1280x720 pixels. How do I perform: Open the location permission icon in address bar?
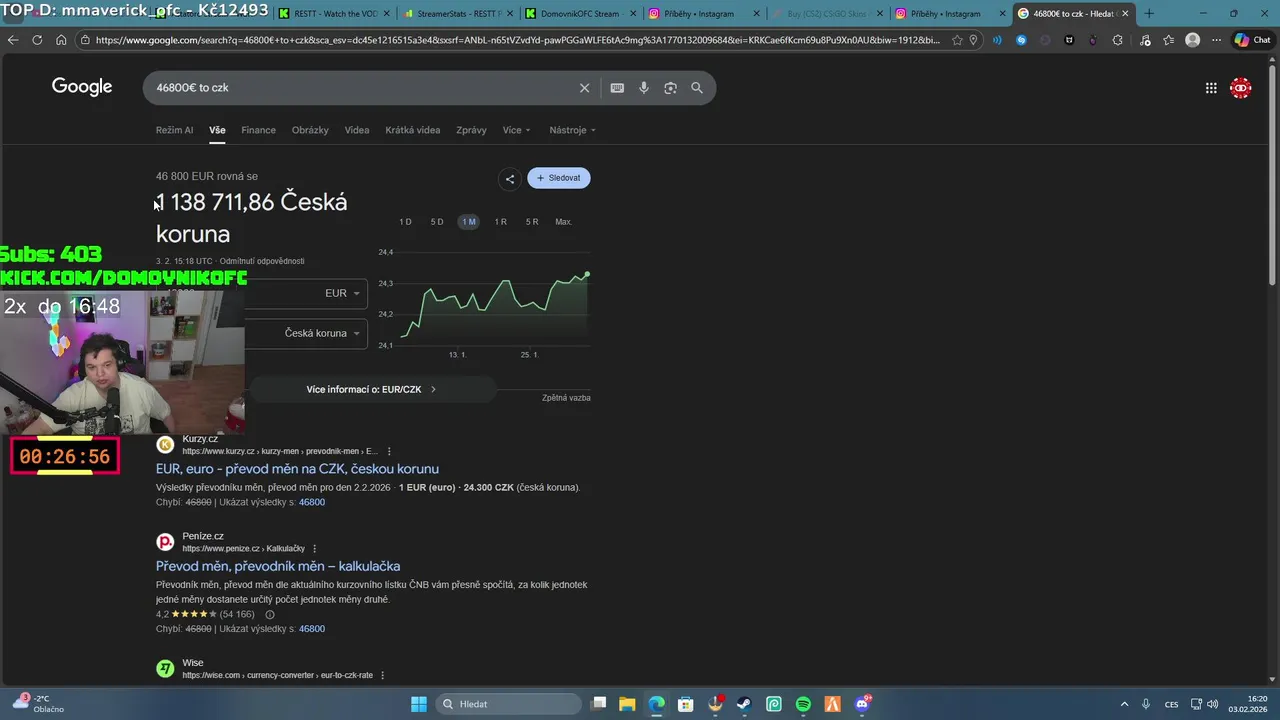(x=973, y=40)
